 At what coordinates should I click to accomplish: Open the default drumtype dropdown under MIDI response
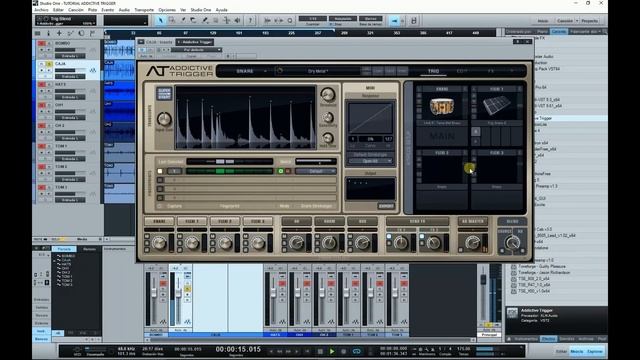[370, 161]
